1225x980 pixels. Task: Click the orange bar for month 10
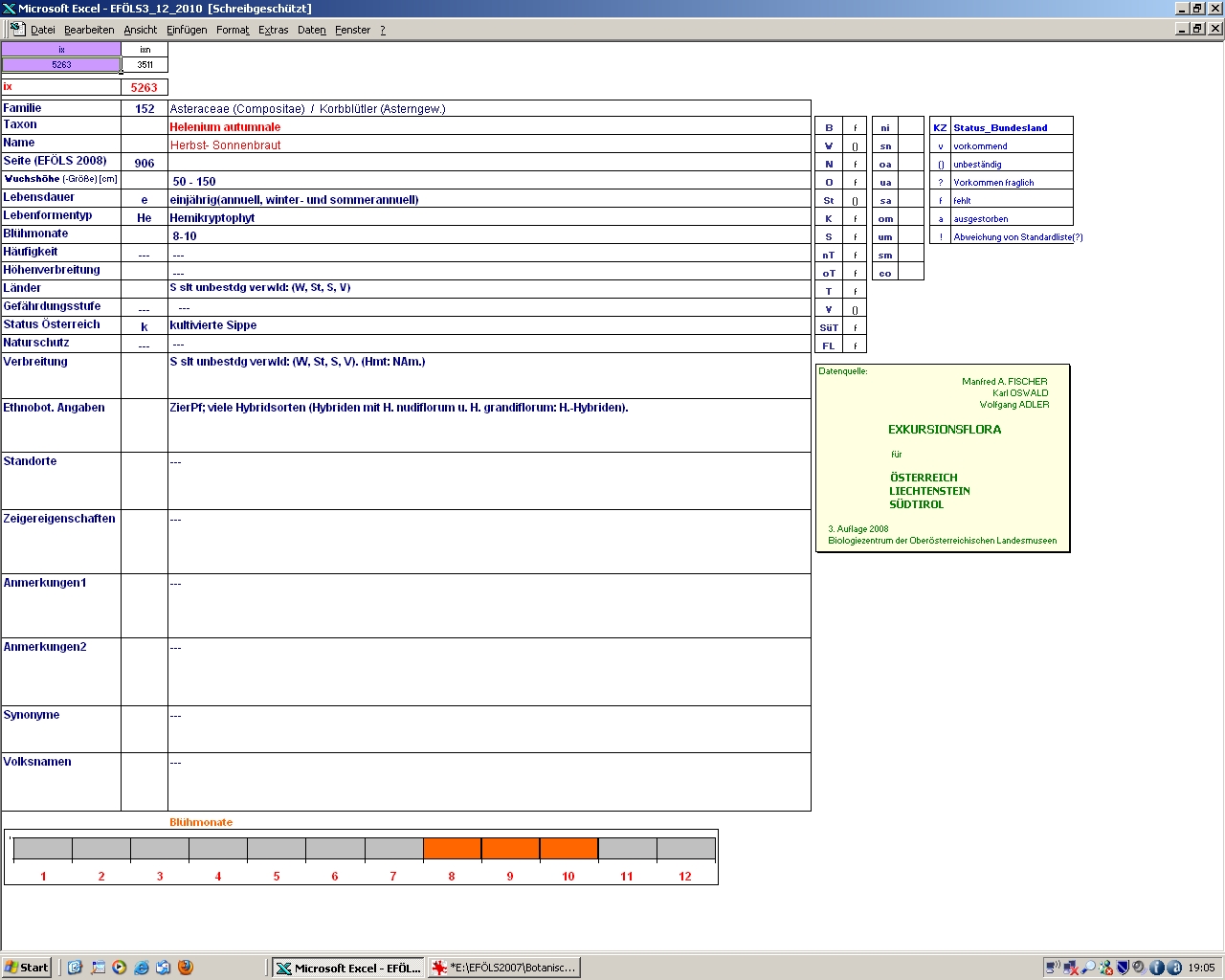(x=568, y=849)
